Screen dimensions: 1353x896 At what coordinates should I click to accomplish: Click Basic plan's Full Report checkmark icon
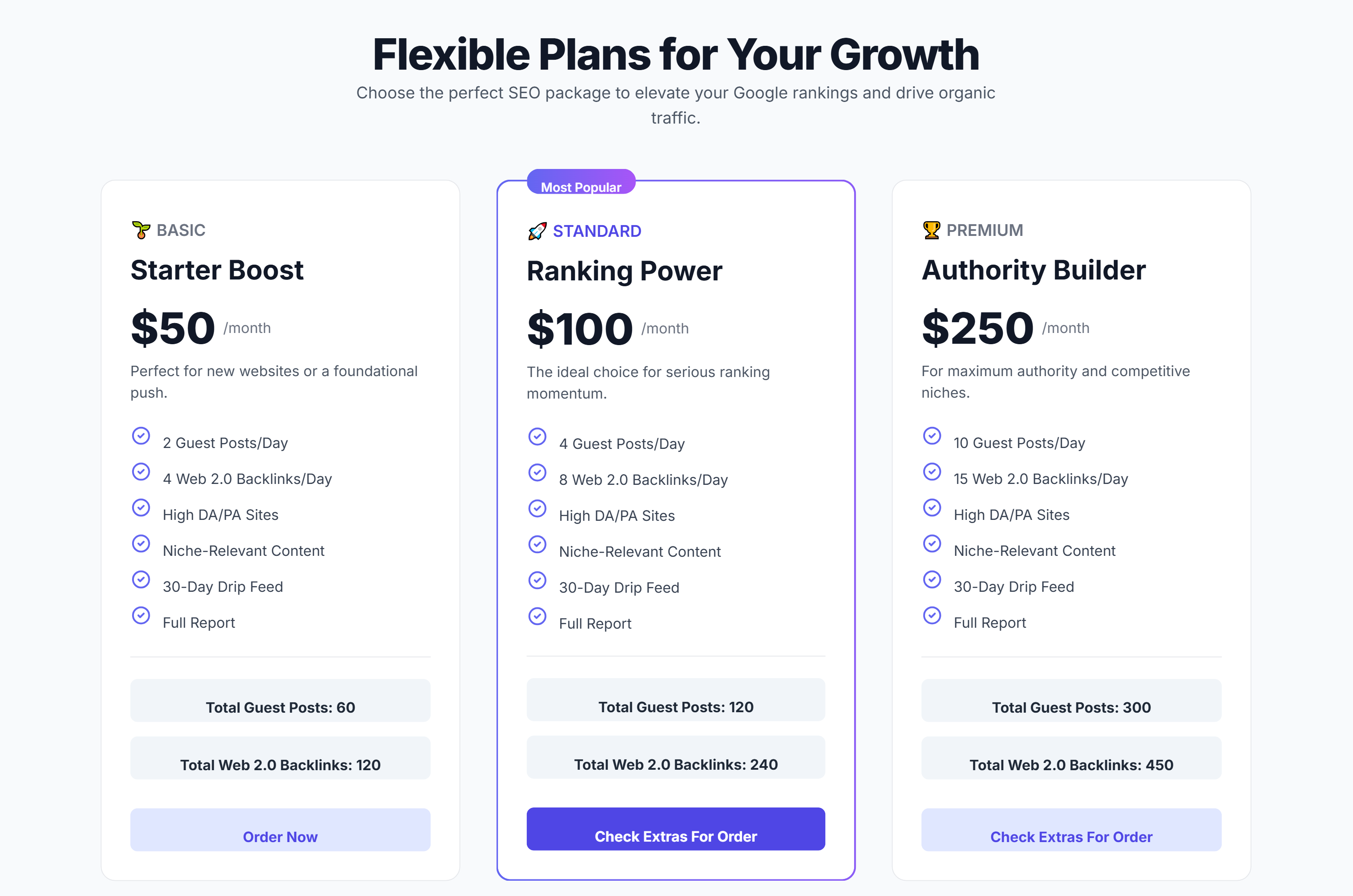click(x=141, y=616)
